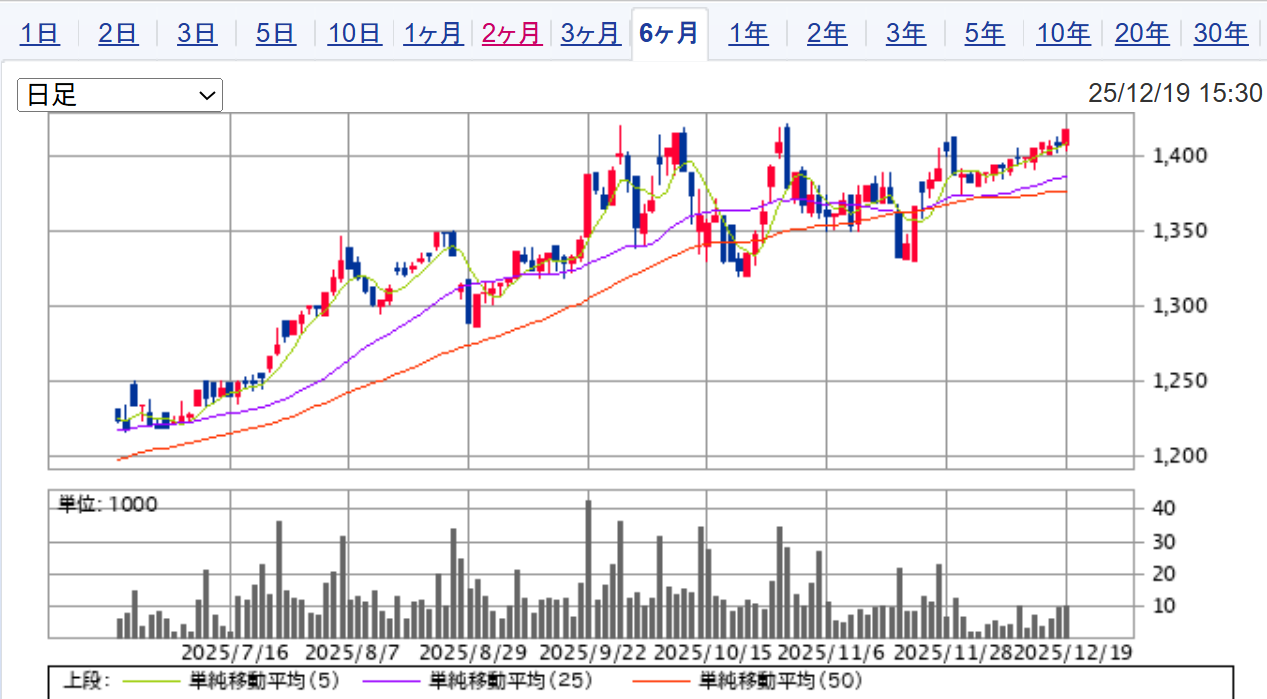Click the highest volume bar near 2025/9/22
The width and height of the screenshot is (1267, 699).
pos(588,570)
